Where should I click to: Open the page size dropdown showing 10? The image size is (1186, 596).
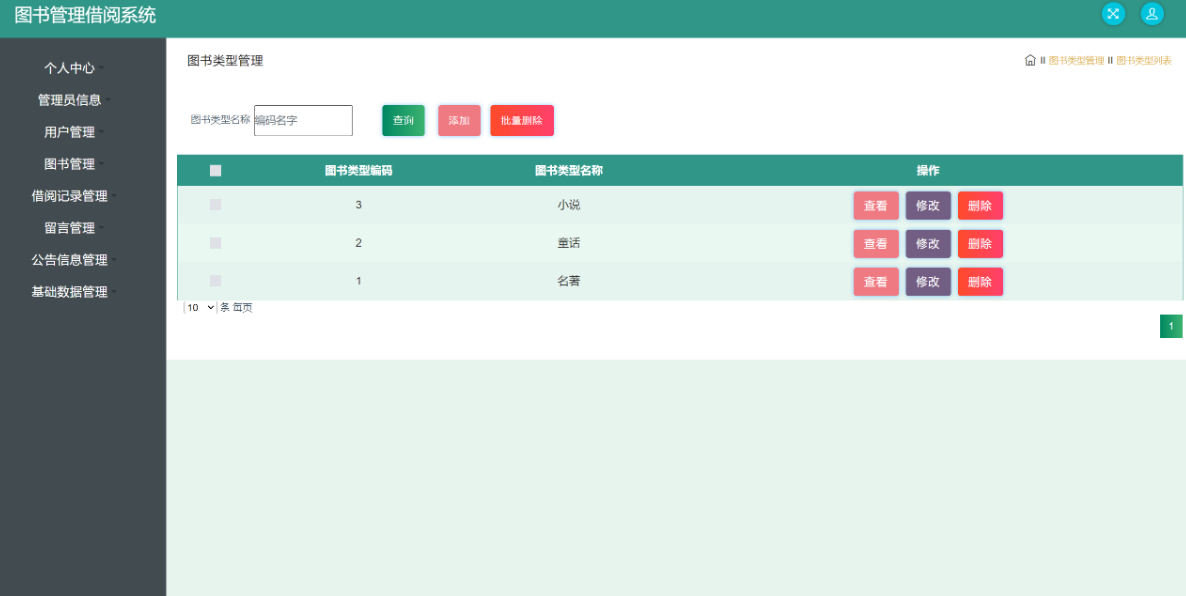(x=200, y=308)
